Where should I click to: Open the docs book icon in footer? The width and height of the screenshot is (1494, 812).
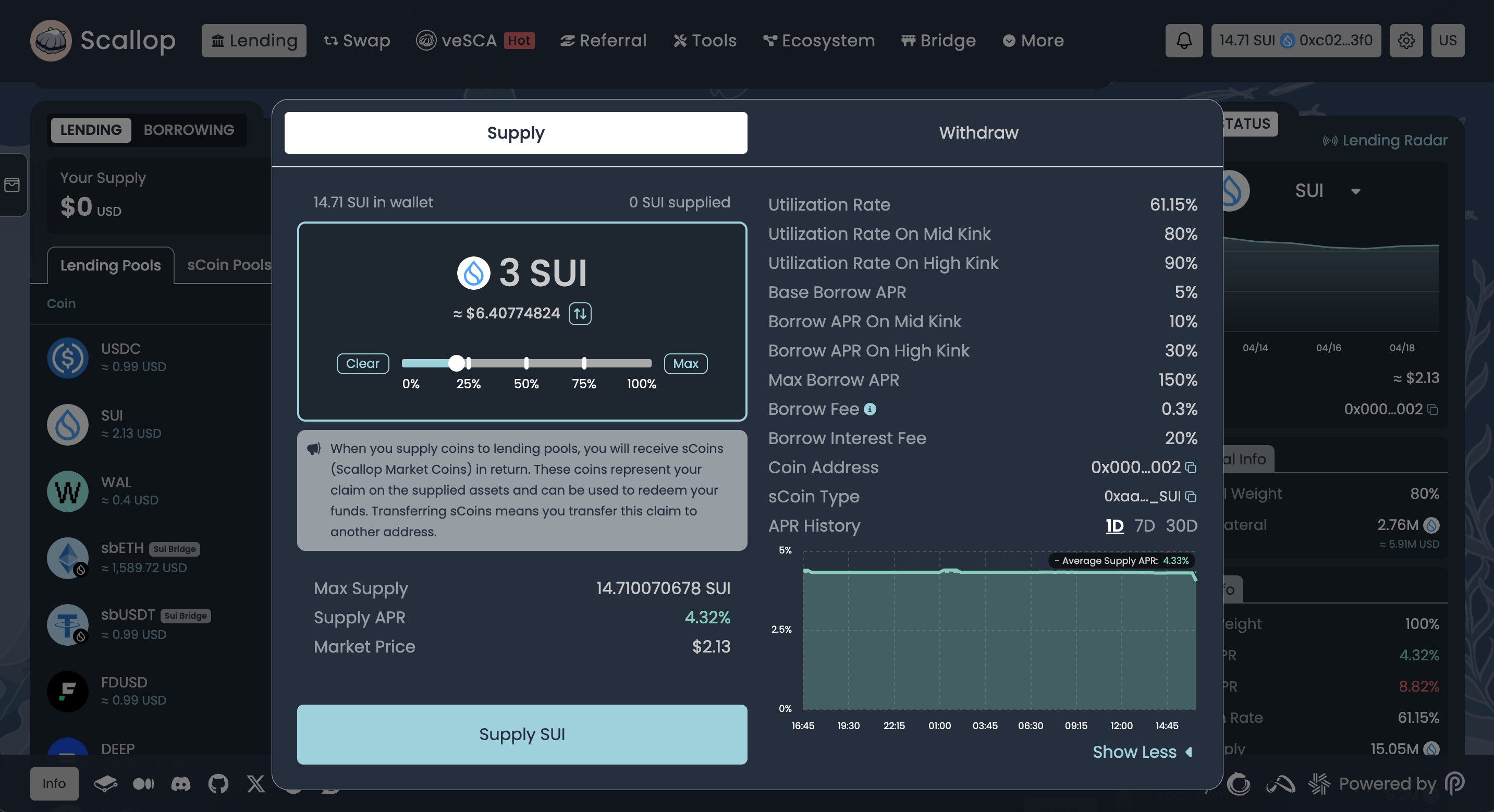105,783
